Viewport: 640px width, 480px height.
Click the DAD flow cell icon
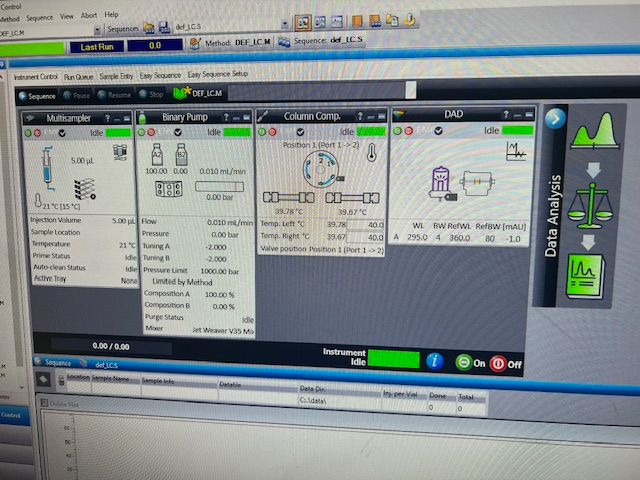click(x=477, y=182)
